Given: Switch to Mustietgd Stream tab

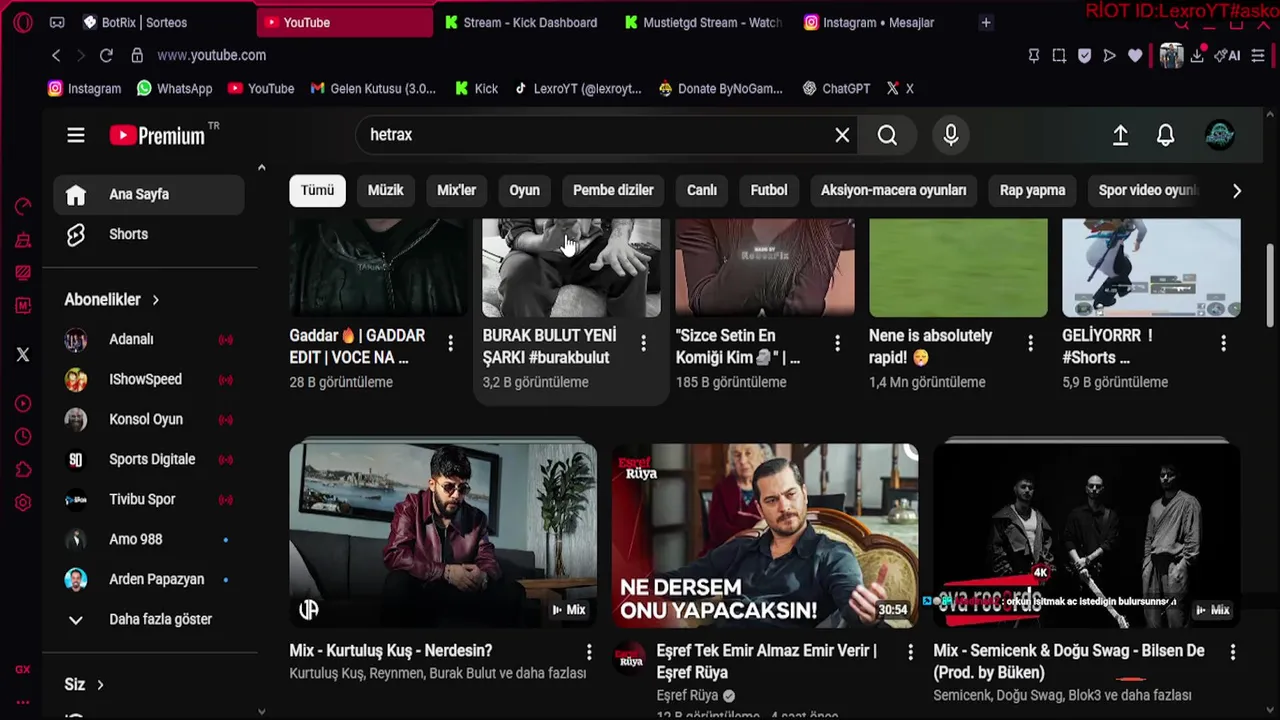Looking at the screenshot, I should (x=703, y=22).
